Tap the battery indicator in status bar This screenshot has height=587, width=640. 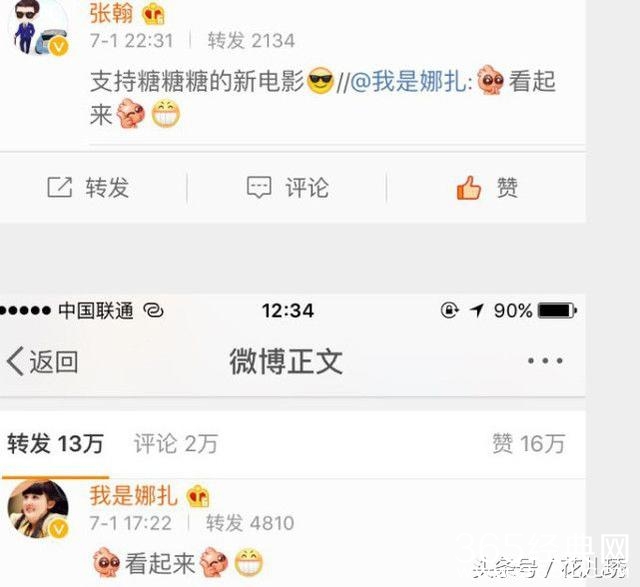point(557,311)
